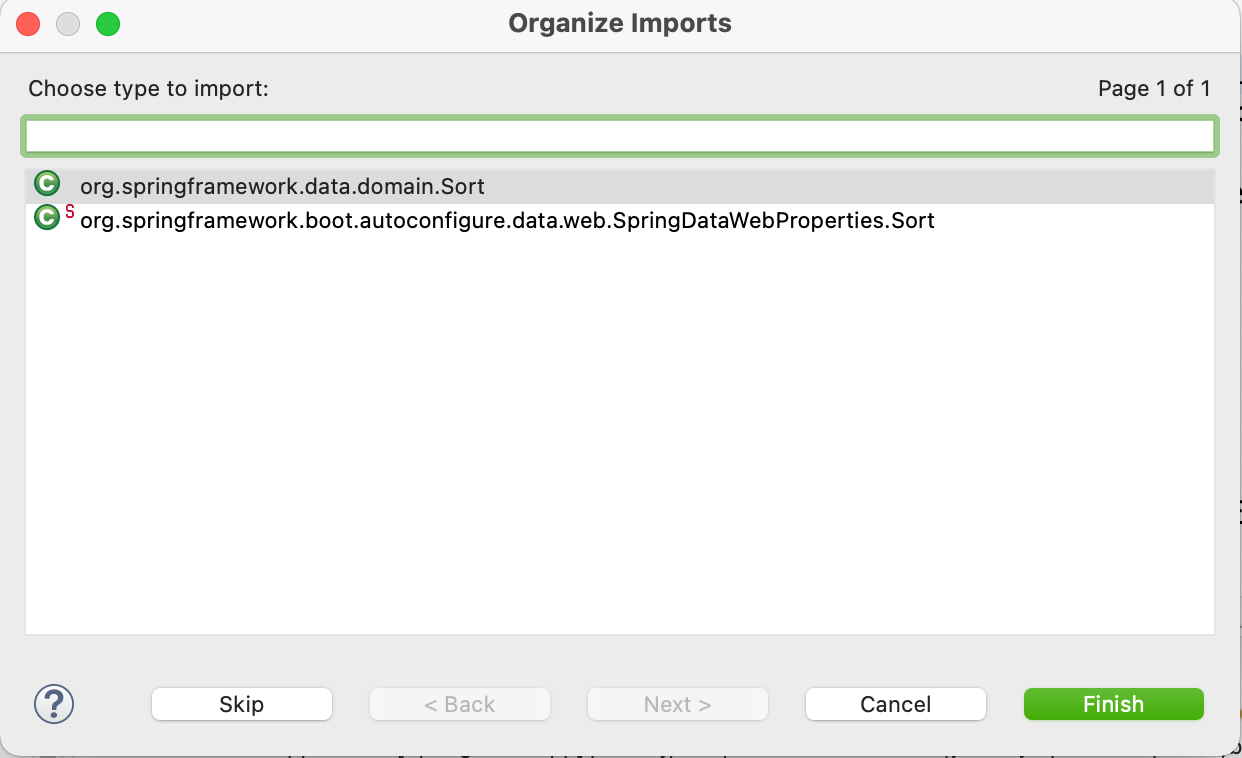The image size is (1242, 758).
Task: Click the "Choose type to import:" label
Action: pyautogui.click(x=149, y=89)
